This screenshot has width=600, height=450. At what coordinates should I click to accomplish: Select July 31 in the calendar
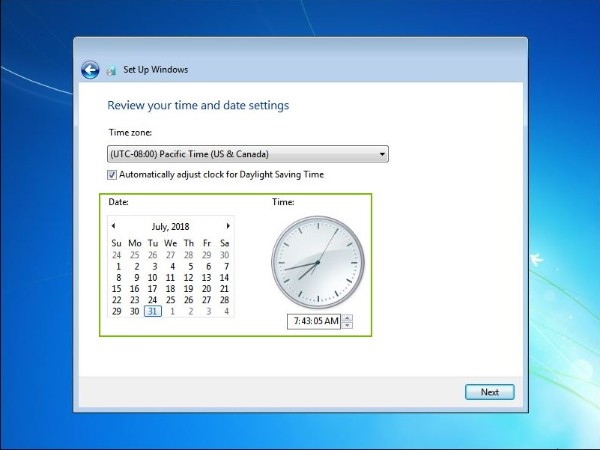pos(153,311)
